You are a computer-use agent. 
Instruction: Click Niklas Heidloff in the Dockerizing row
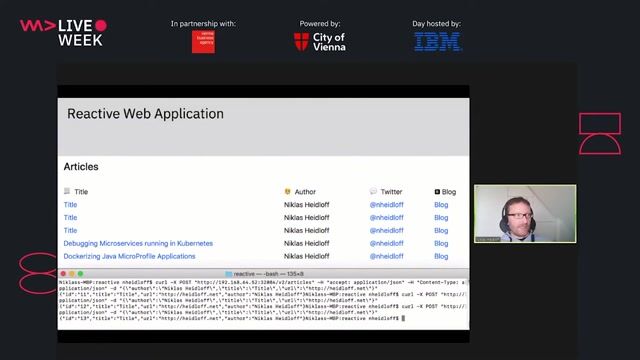(307, 256)
